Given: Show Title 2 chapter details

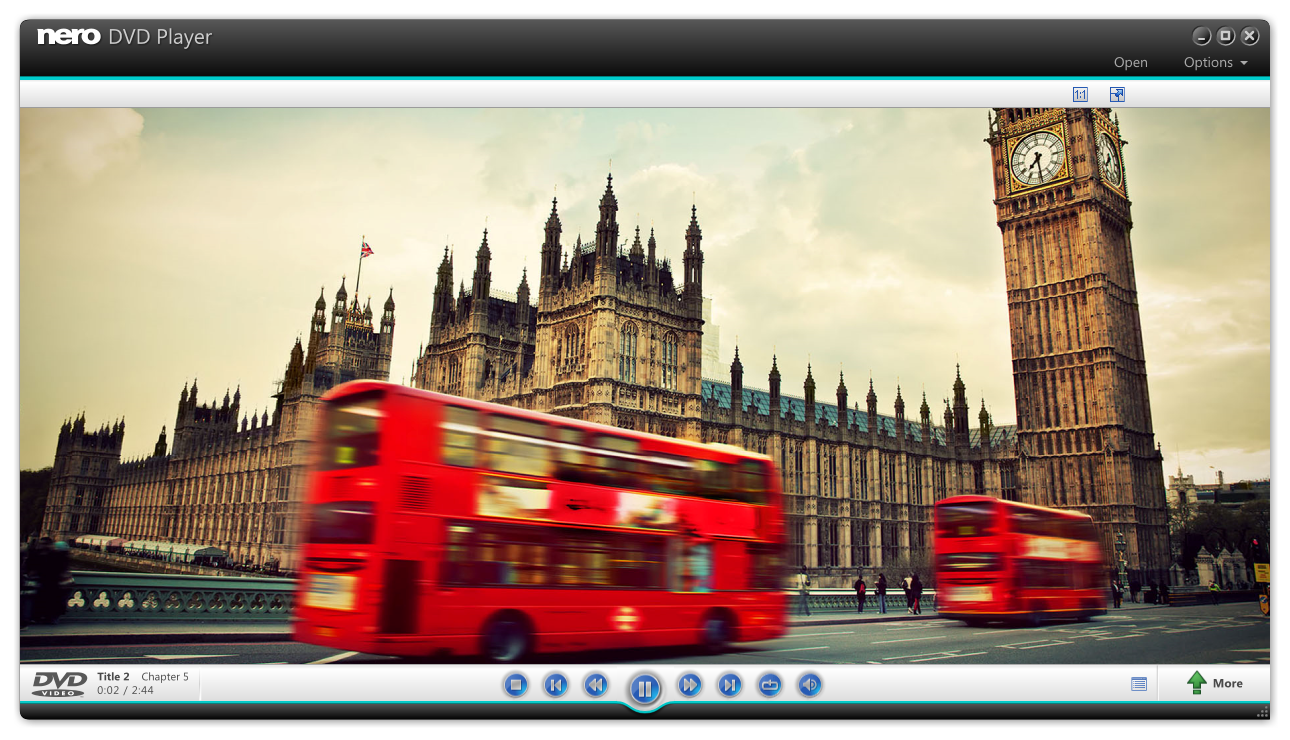Looking at the screenshot, I should [113, 676].
